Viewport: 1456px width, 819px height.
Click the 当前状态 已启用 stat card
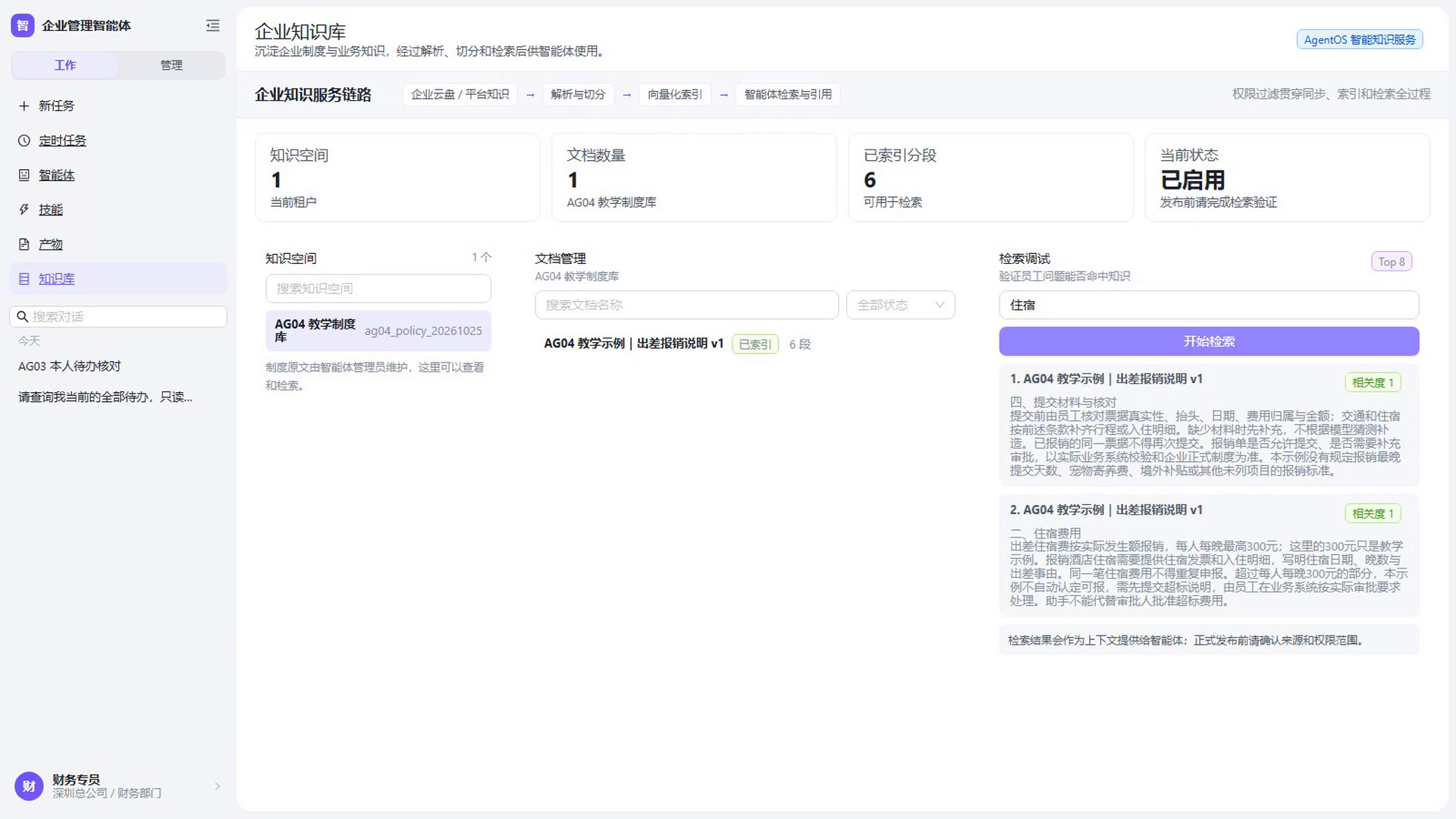click(x=1287, y=177)
